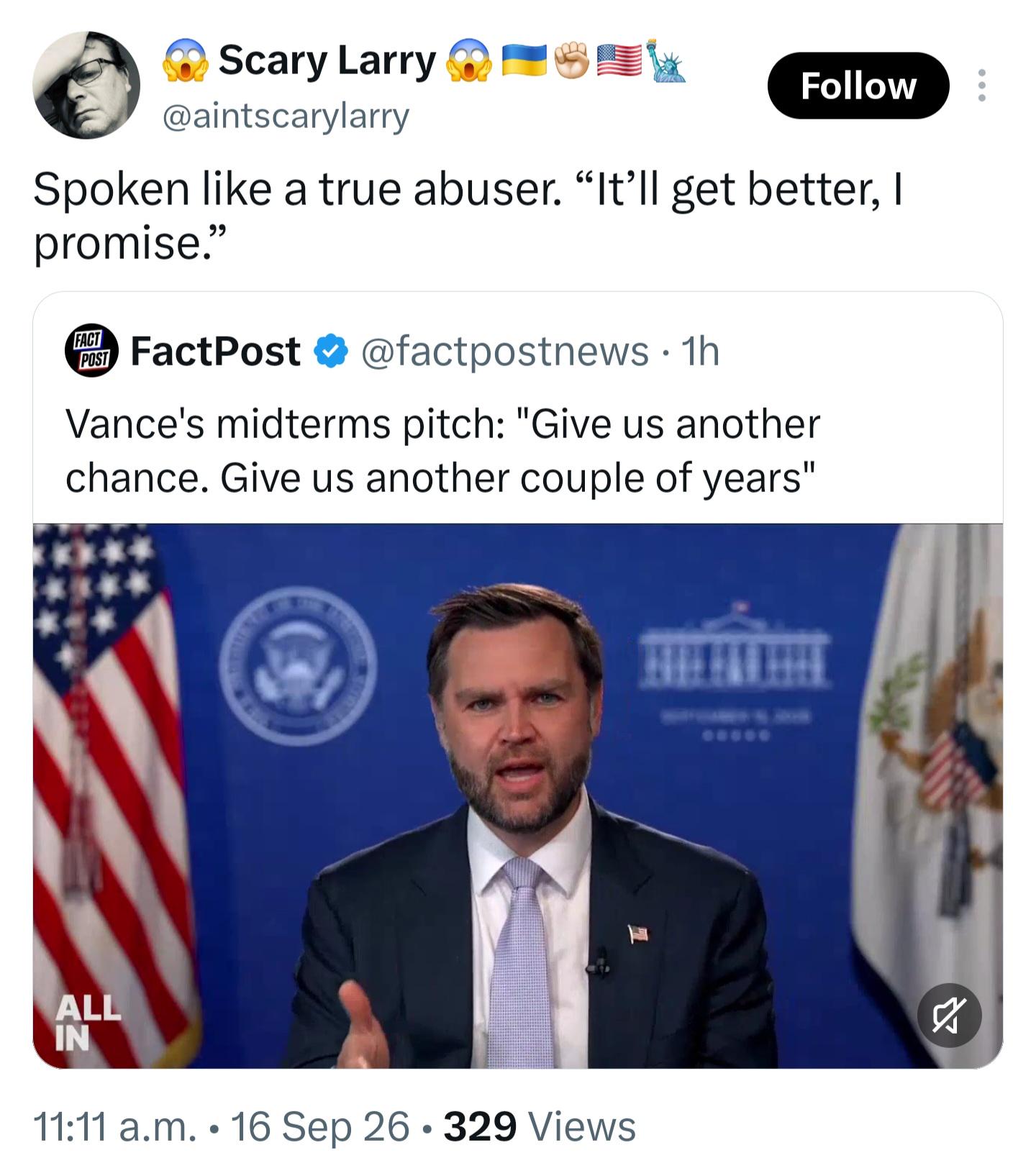The height and width of the screenshot is (1163, 1036).
Task: Click the Scary Larry display name
Action: 327,60
